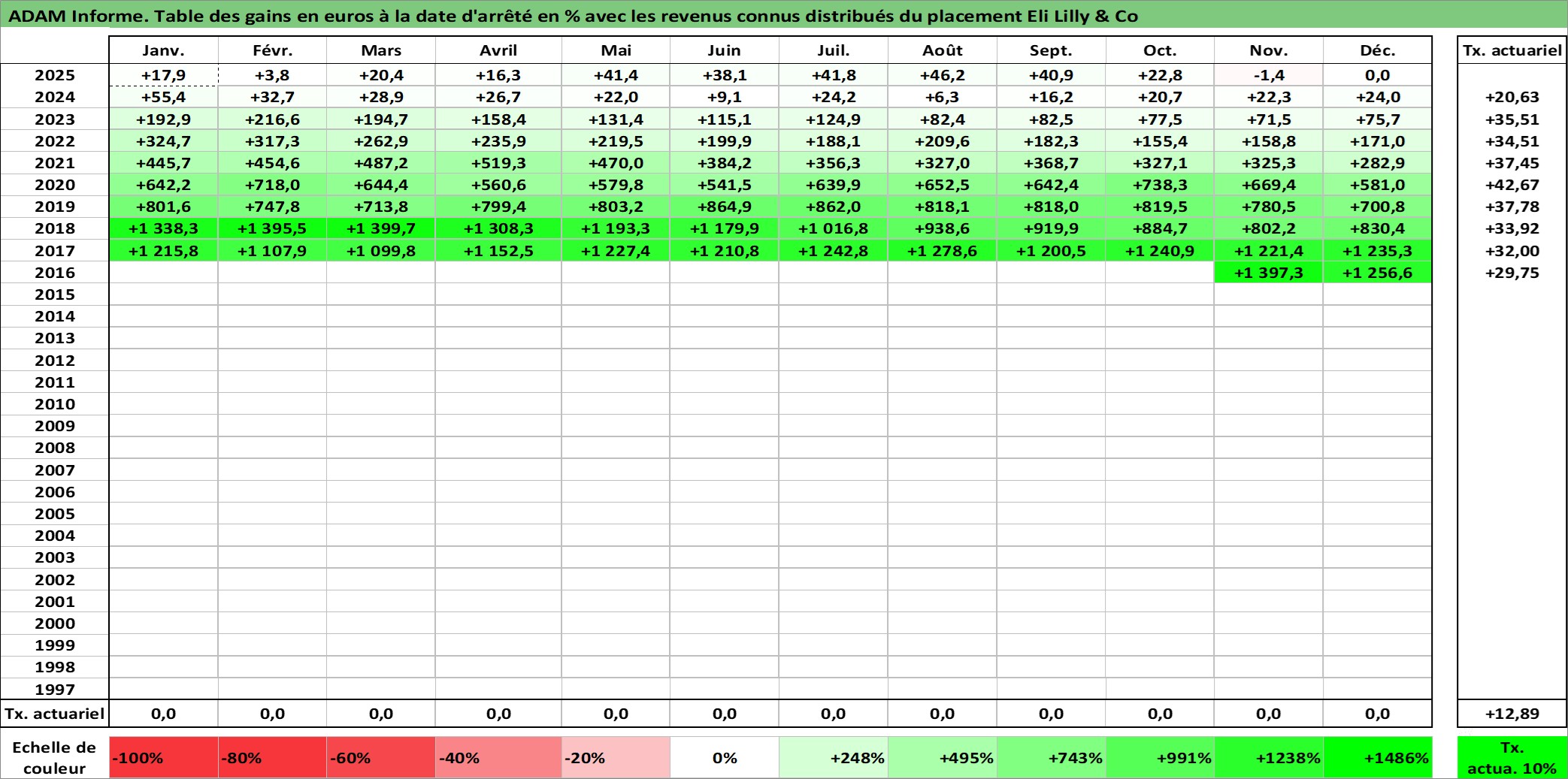Click the 2008 row label

[x=55, y=448]
